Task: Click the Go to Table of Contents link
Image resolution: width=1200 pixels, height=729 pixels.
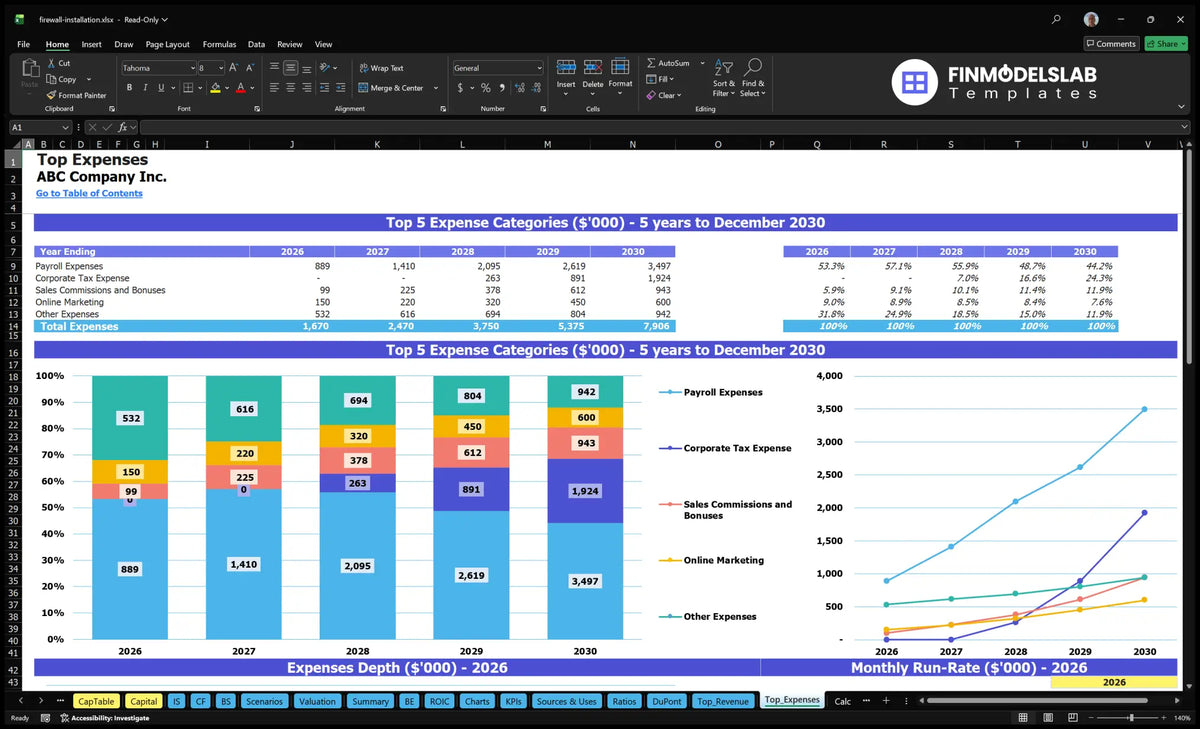Action: pyautogui.click(x=89, y=193)
